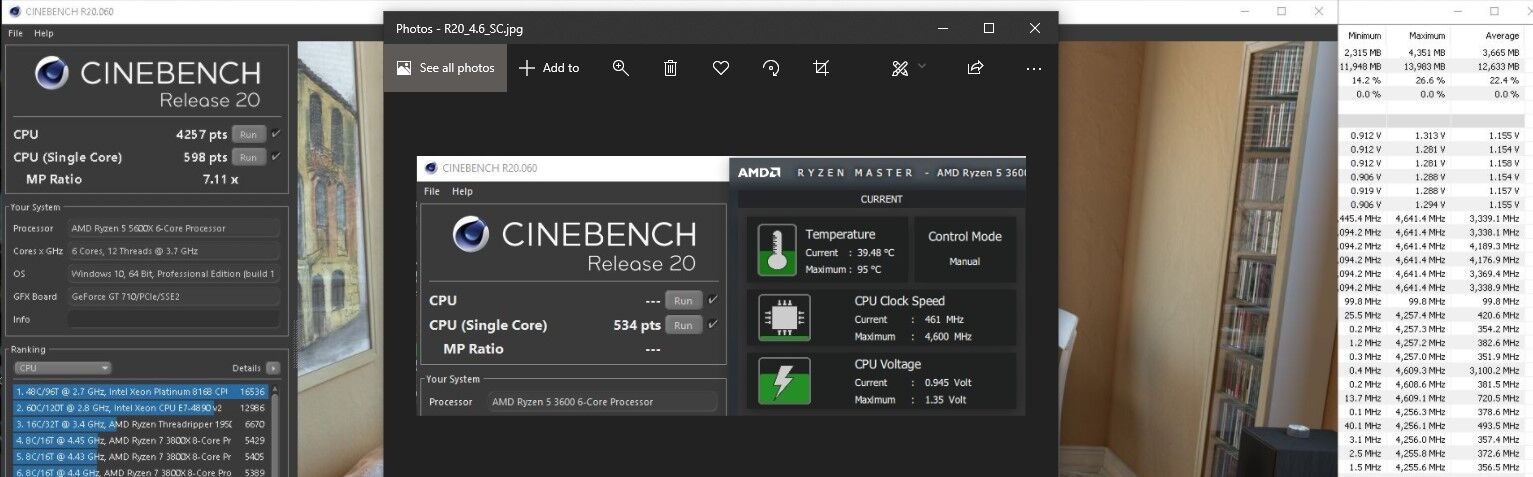Expand the ranking Details arrow button
Image resolution: width=1533 pixels, height=477 pixels.
point(273,368)
